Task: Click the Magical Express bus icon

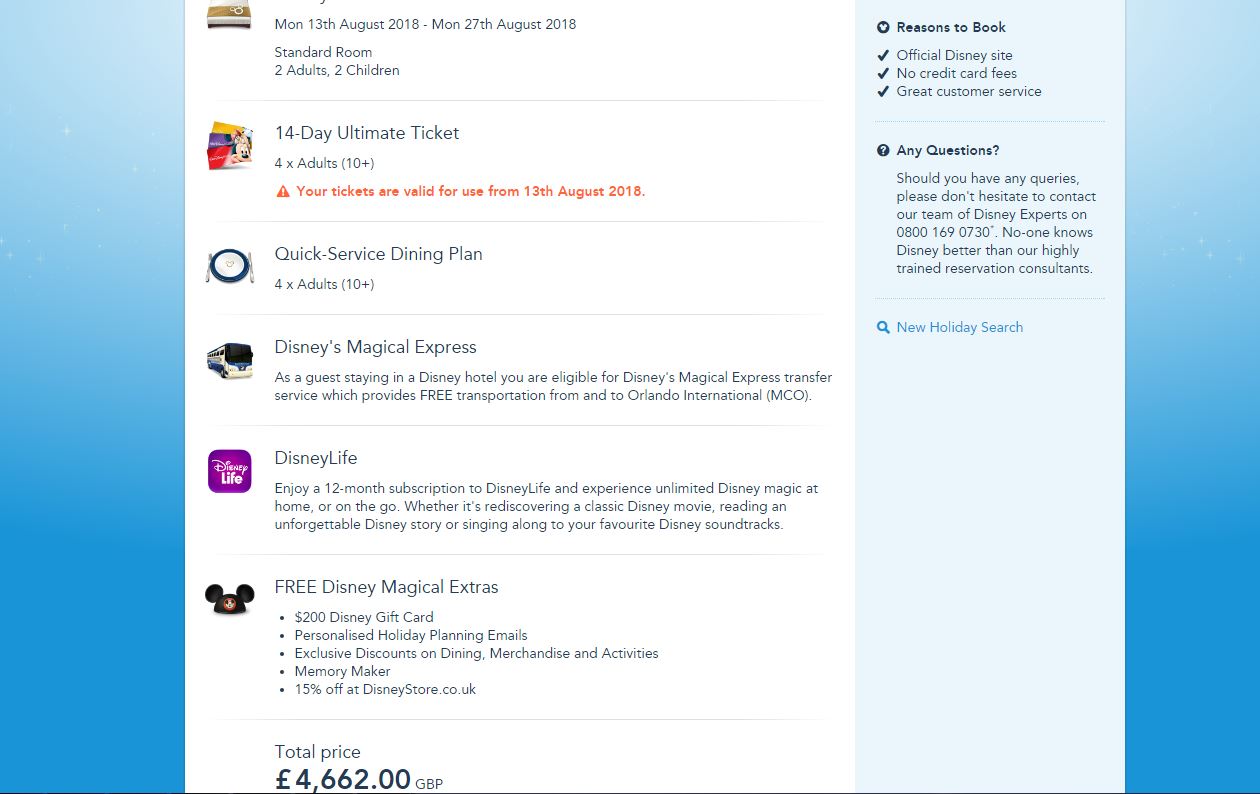Action: coord(230,360)
